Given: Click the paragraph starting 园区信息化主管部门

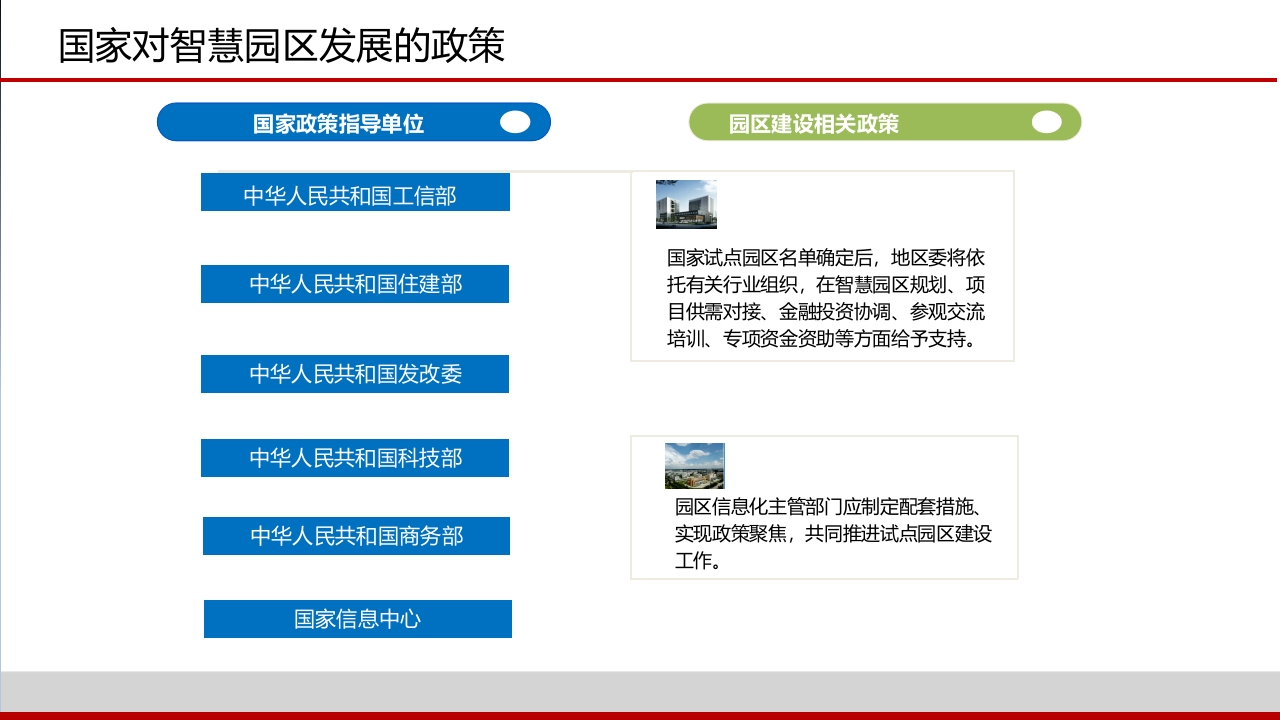Looking at the screenshot, I should click(833, 533).
